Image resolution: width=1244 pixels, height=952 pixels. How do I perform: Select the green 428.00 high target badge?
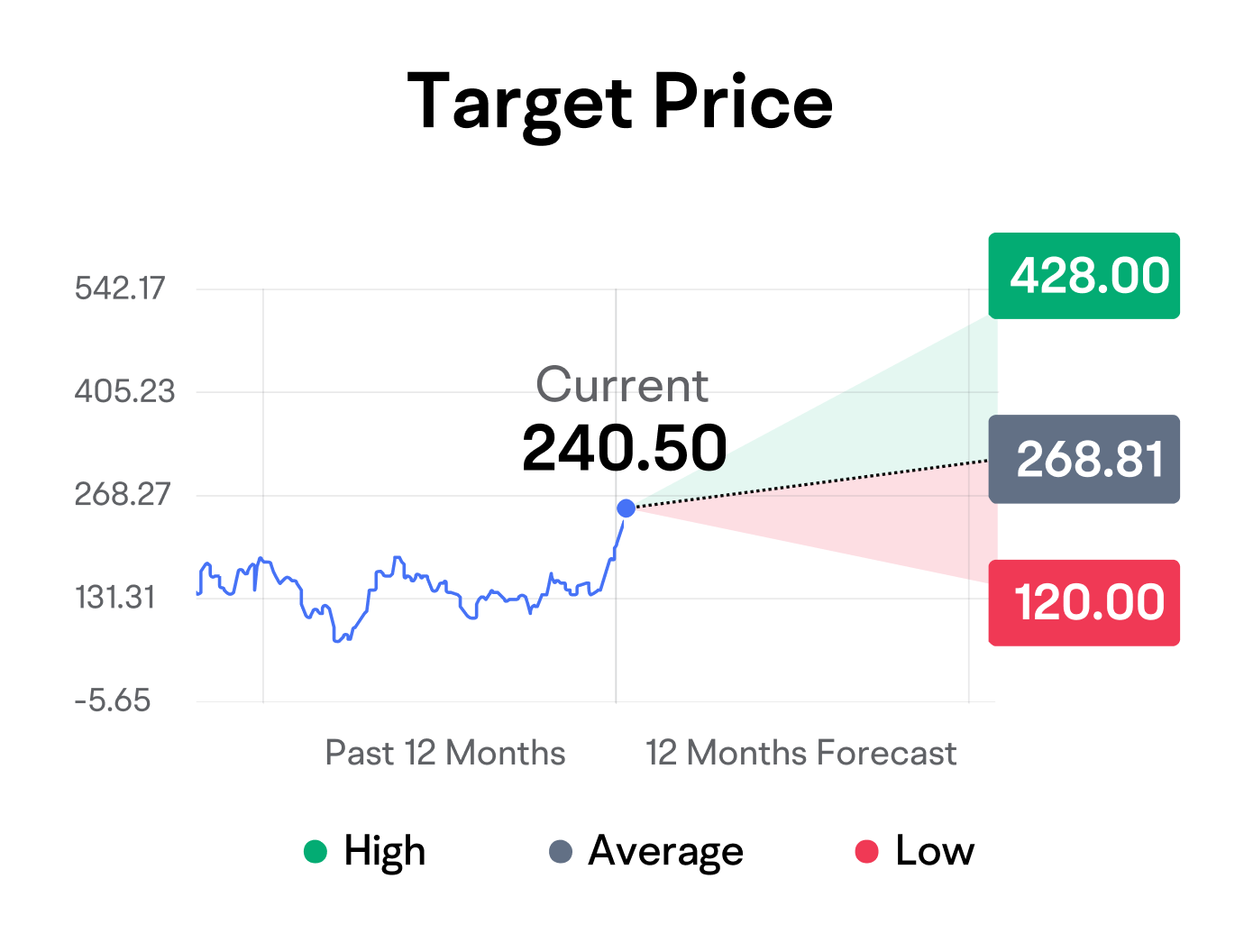(x=1084, y=276)
